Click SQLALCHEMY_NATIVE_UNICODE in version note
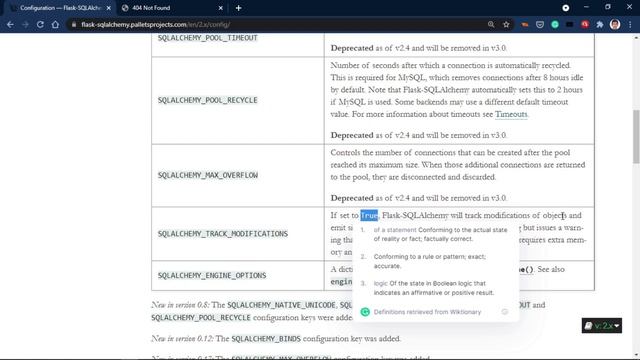The width and height of the screenshot is (640, 360). 282,305
